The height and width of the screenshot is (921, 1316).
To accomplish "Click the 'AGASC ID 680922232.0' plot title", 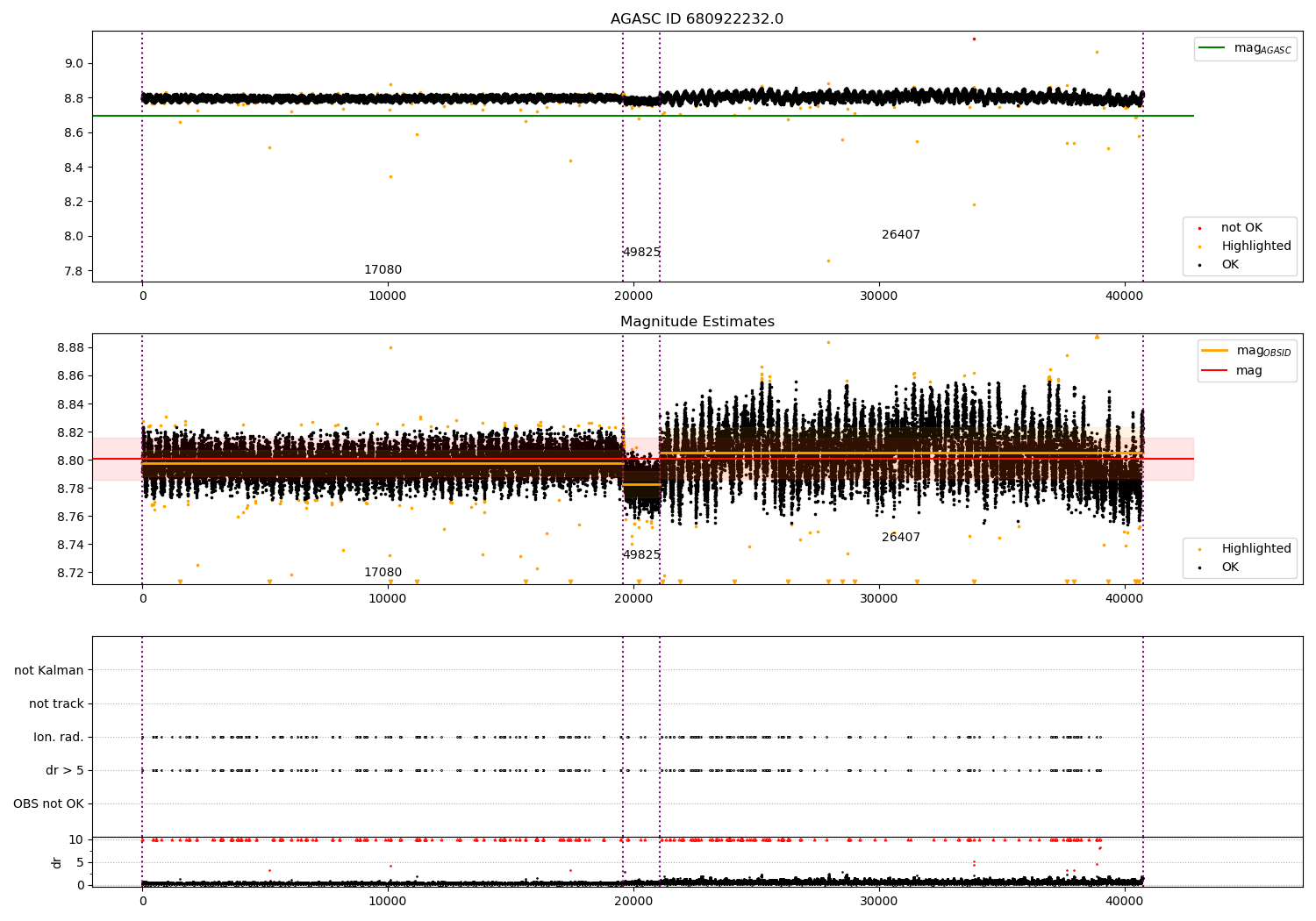I will click(697, 19).
